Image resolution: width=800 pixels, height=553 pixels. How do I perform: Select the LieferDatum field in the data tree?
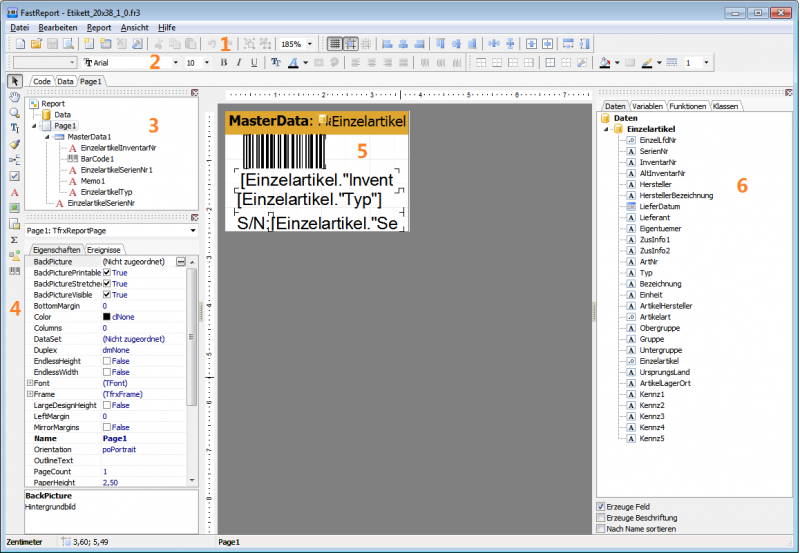pos(660,207)
